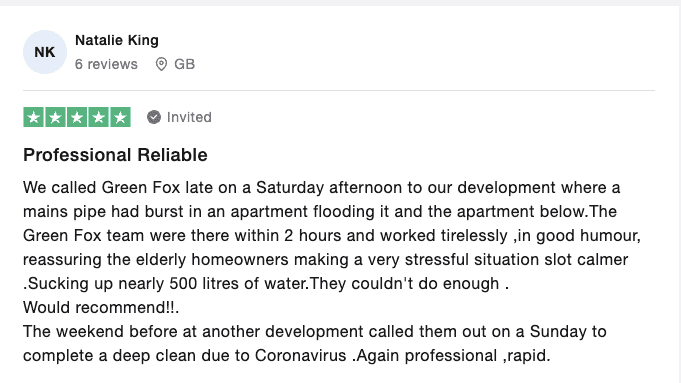Click the location pin icon
Image resolution: width=681 pixels, height=383 pixels.
click(161, 64)
